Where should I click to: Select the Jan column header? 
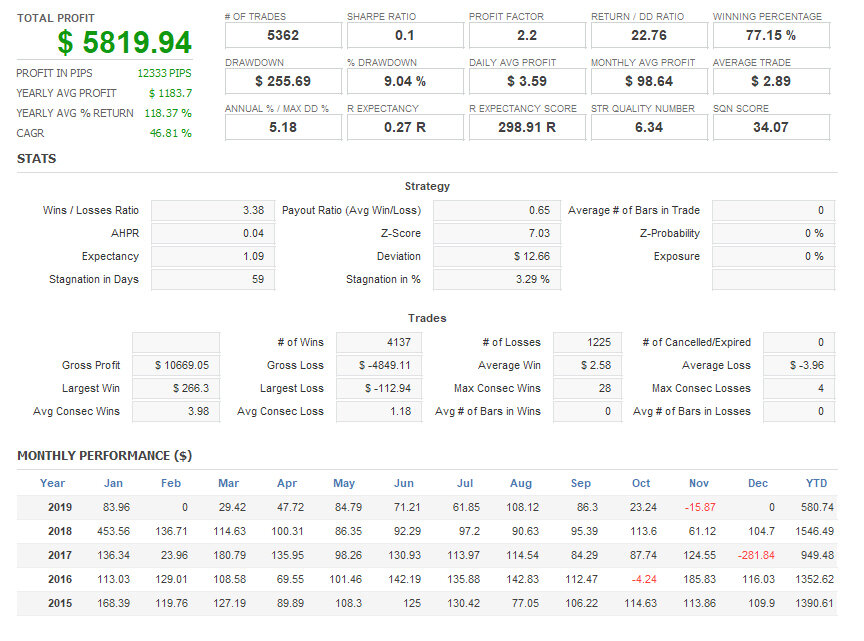(114, 483)
